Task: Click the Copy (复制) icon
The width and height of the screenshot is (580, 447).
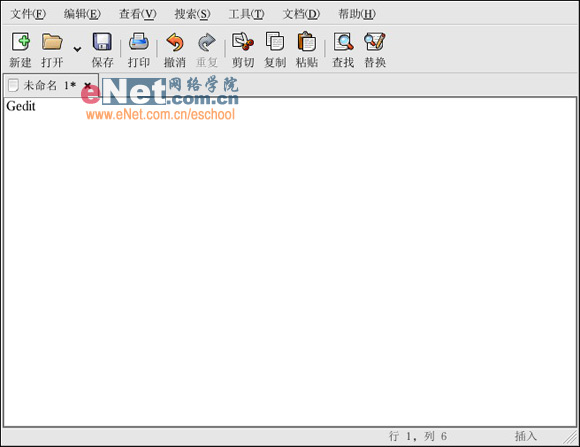Action: [275, 41]
